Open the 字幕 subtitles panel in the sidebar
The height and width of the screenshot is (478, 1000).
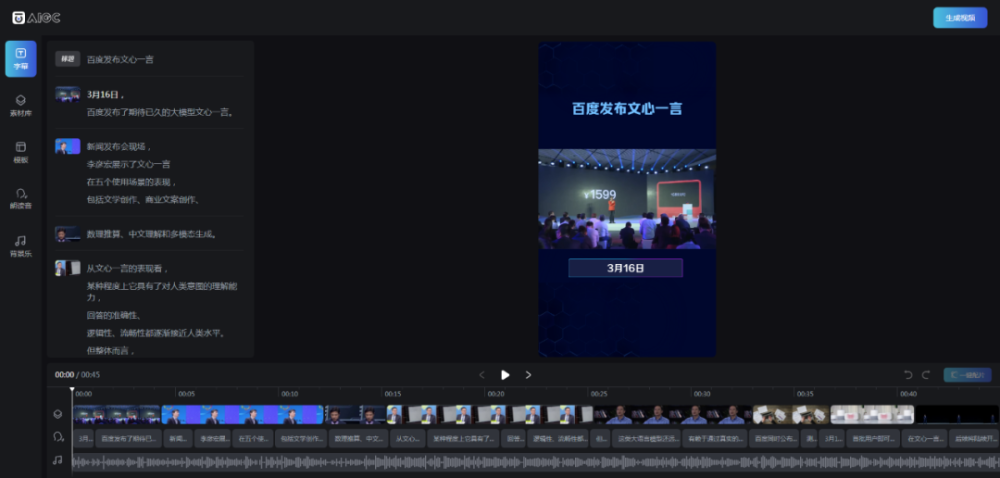tap(20, 59)
